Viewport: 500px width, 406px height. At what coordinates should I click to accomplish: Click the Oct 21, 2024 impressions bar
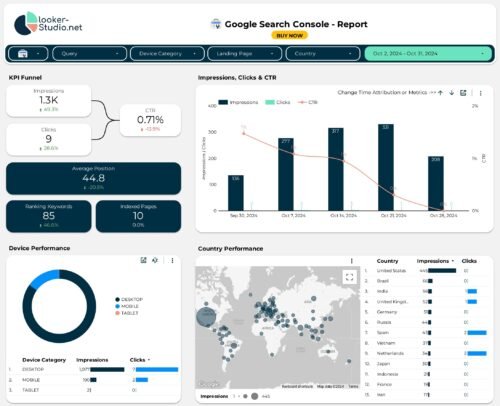coord(386,167)
